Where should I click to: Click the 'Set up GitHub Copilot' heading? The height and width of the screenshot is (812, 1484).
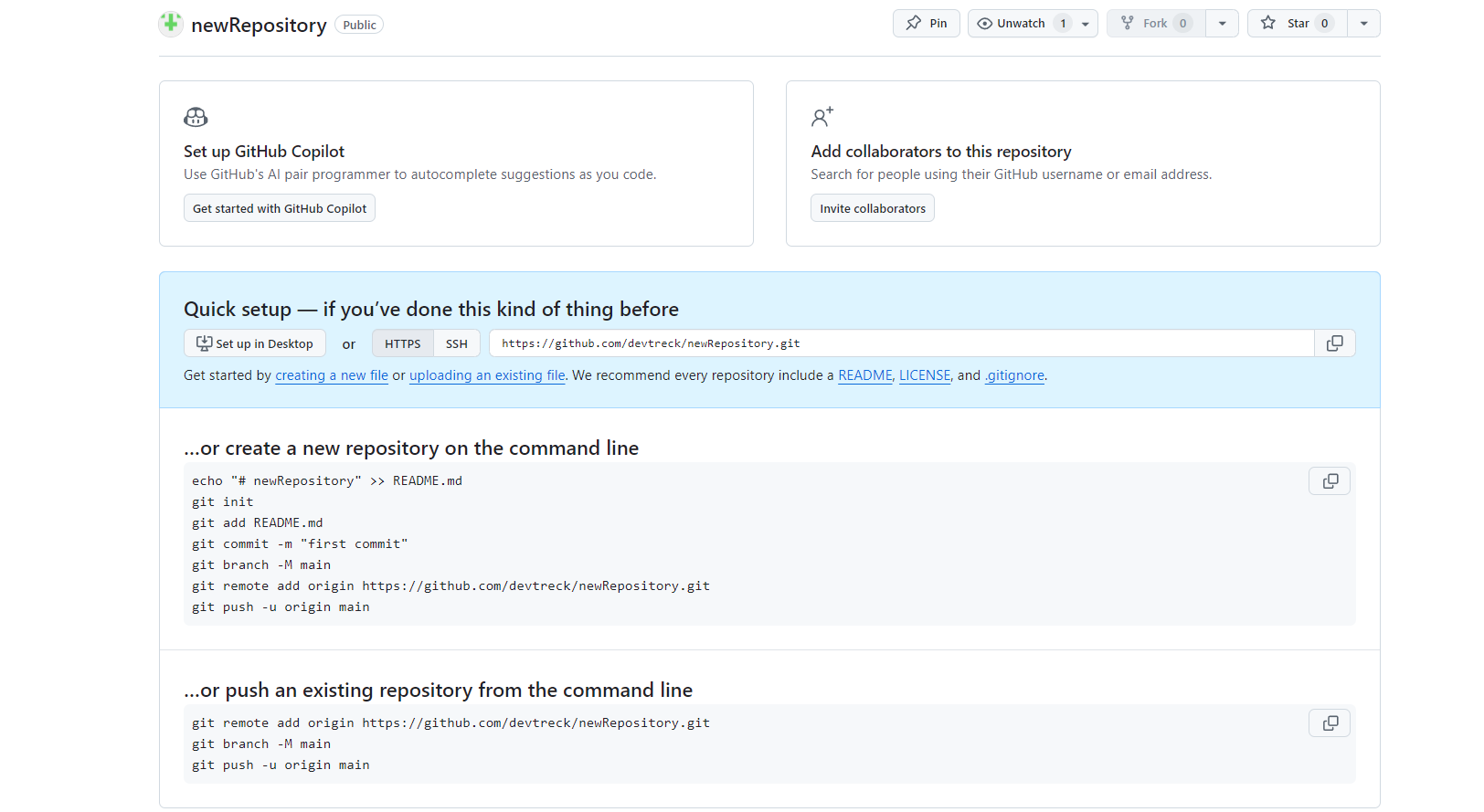tap(264, 152)
